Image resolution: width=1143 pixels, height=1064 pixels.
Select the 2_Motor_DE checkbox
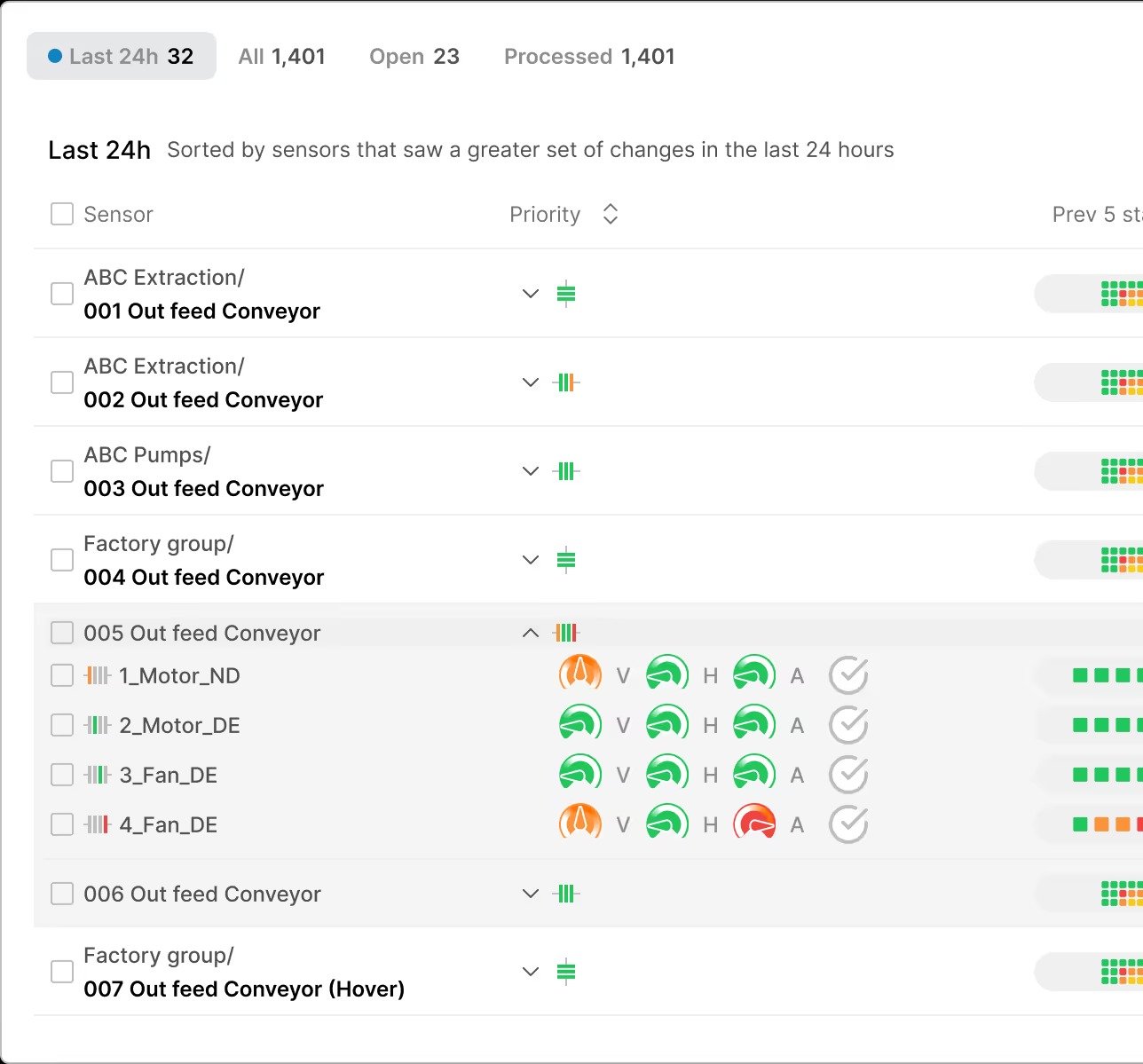pyautogui.click(x=62, y=725)
